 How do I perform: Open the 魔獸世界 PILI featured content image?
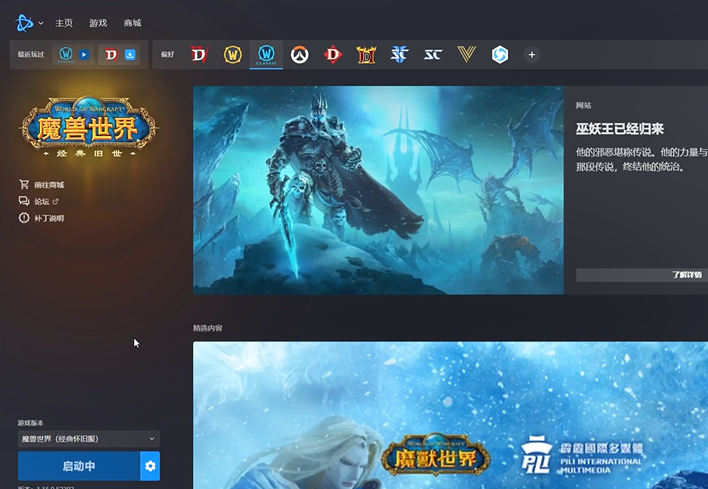[x=451, y=415]
